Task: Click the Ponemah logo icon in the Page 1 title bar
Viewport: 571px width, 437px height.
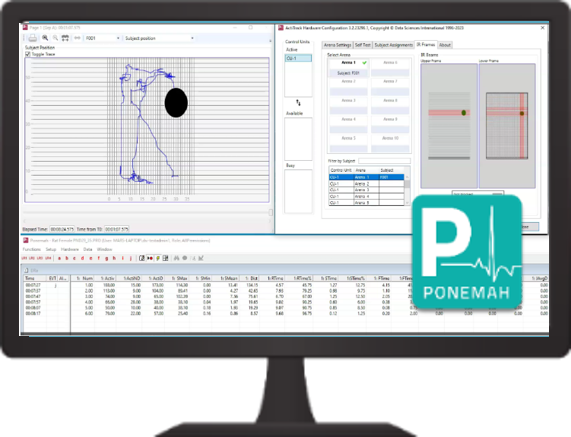Action: pyautogui.click(x=25, y=28)
